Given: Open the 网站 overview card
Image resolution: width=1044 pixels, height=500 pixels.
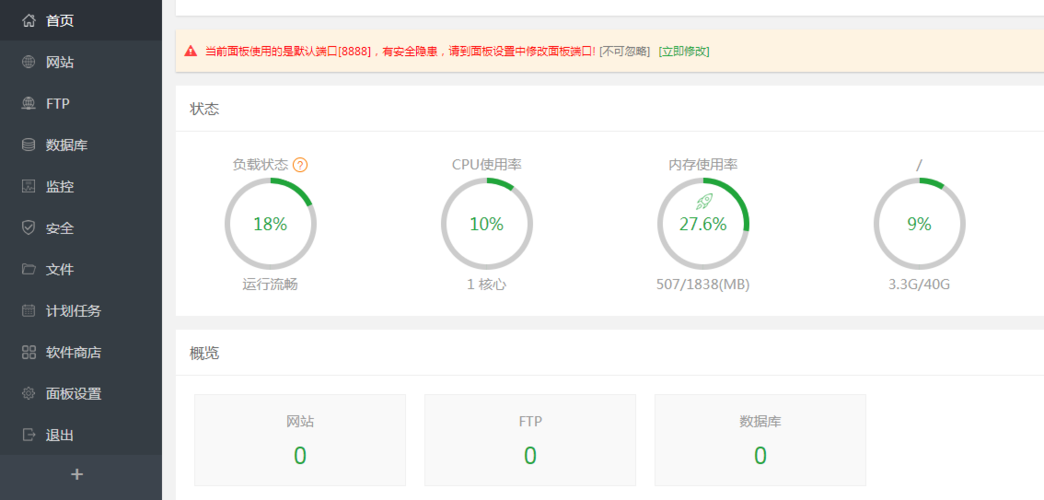Looking at the screenshot, I should [300, 439].
